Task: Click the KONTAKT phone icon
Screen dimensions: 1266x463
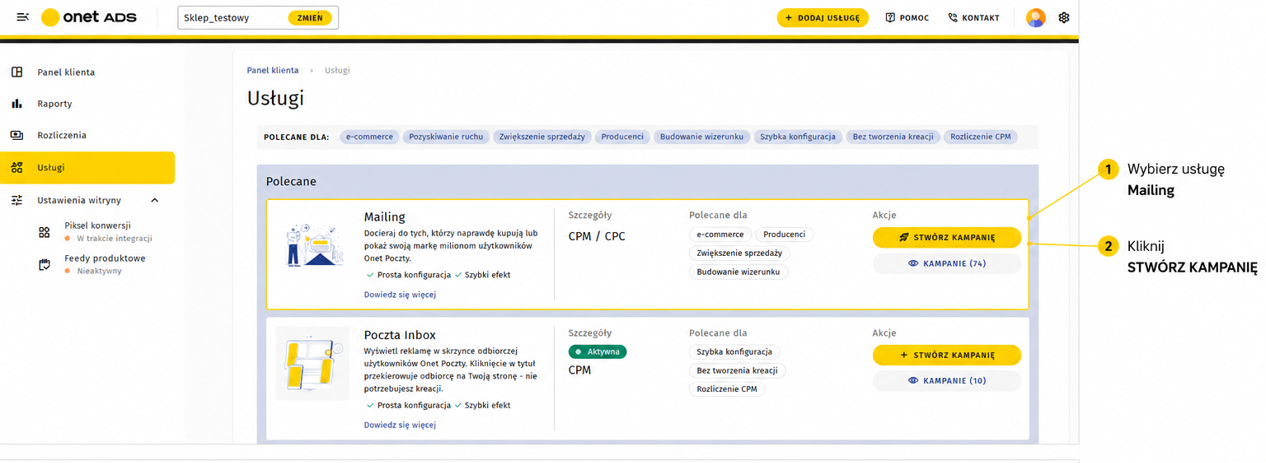Action: click(x=952, y=18)
